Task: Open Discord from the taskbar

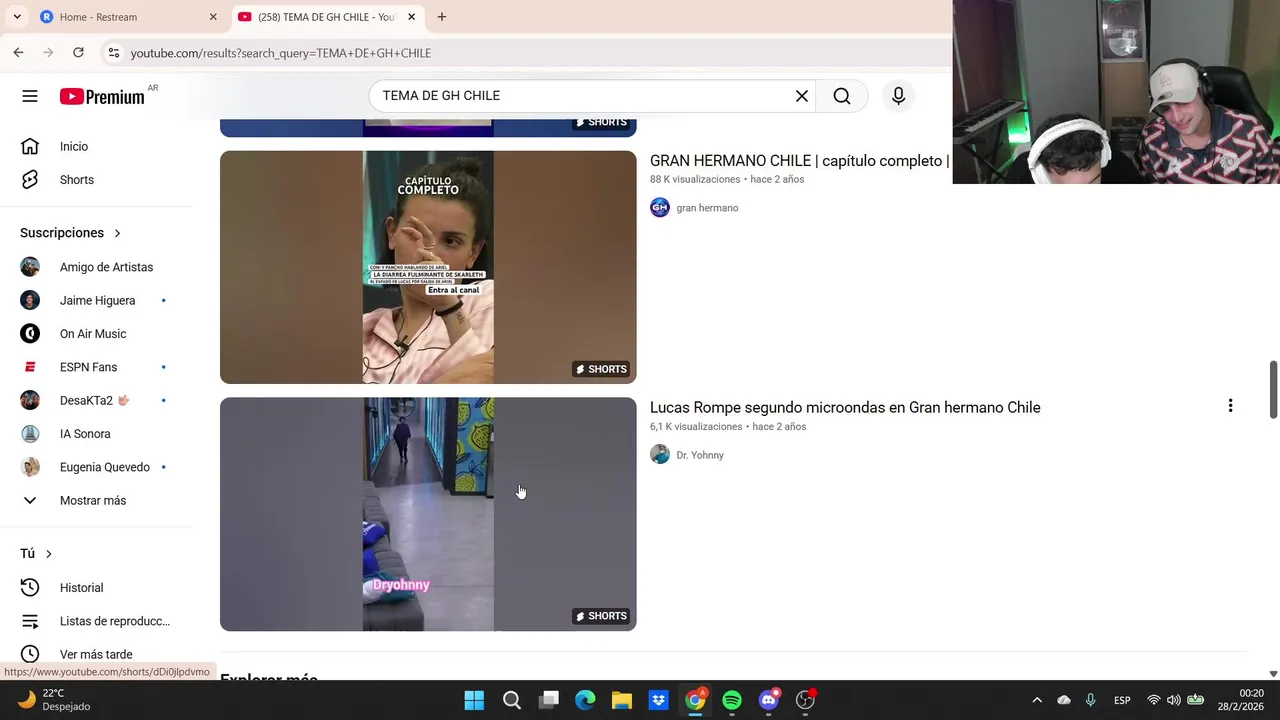Action: pyautogui.click(x=768, y=700)
